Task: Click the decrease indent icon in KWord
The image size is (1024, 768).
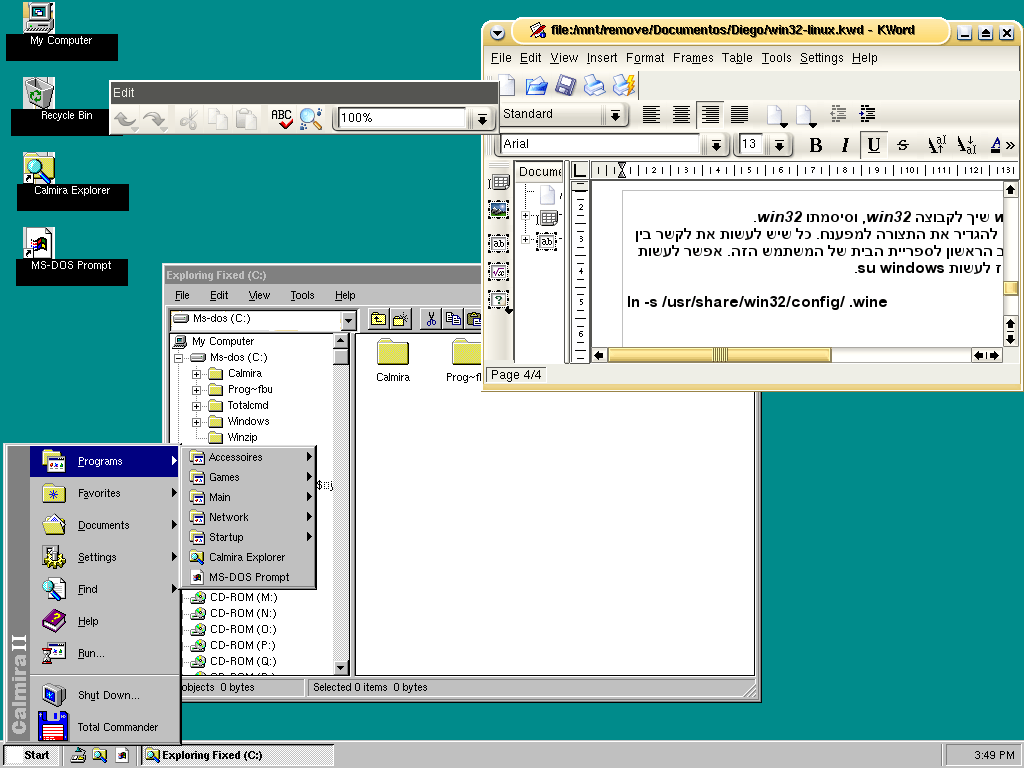Action: [x=839, y=114]
